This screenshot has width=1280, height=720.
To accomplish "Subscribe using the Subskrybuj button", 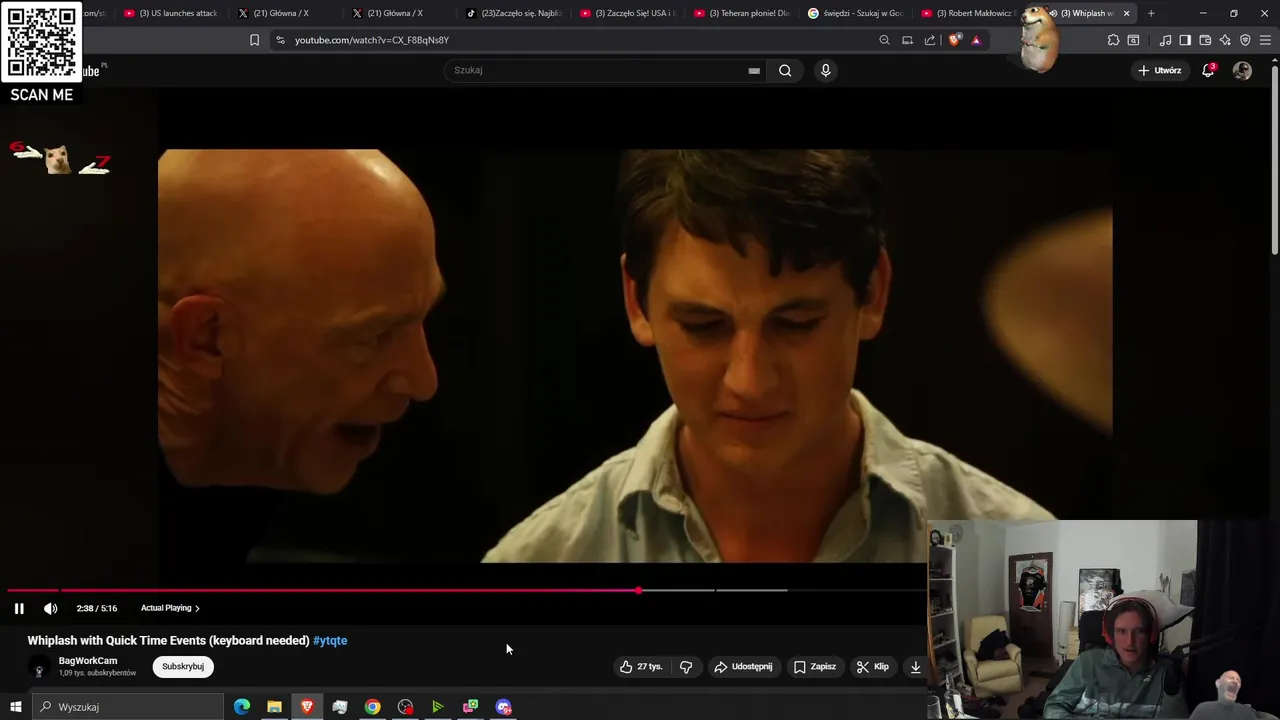I will click(183, 667).
